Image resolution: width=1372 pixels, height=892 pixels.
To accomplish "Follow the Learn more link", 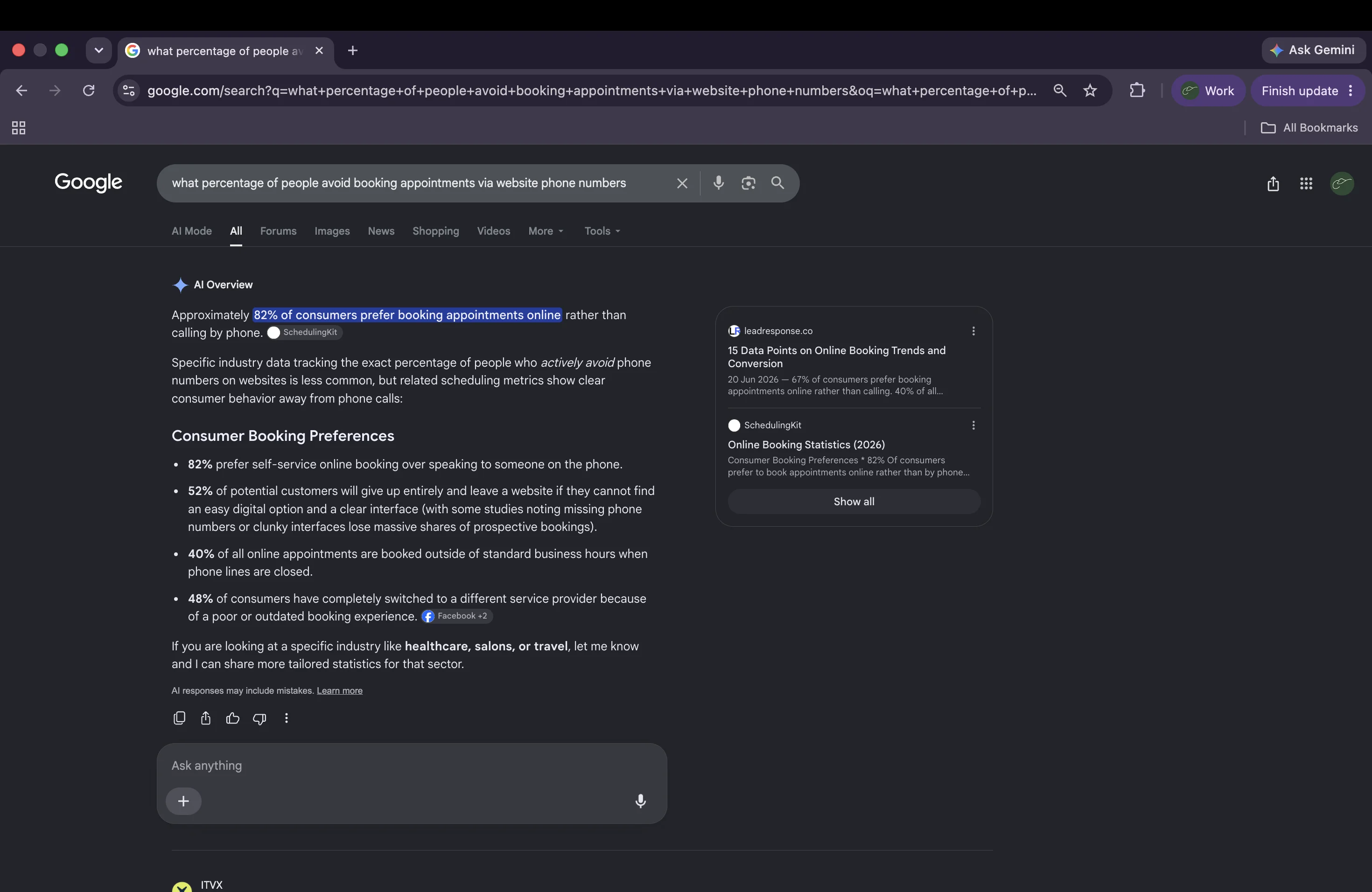I will pos(340,690).
